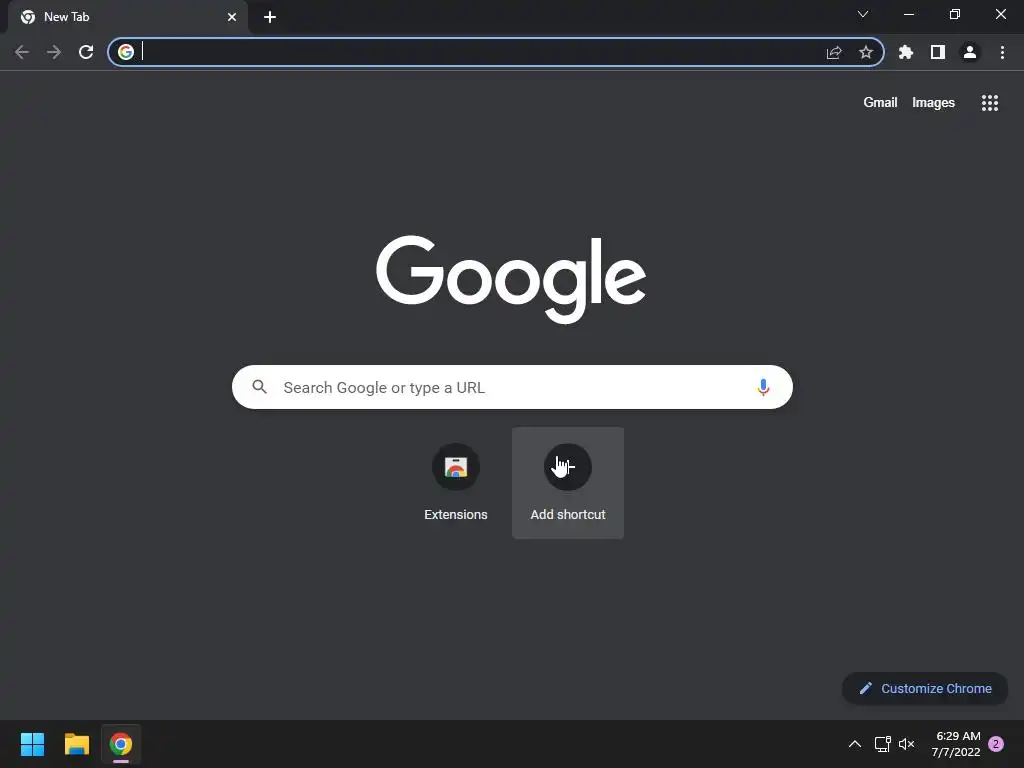The image size is (1024, 768).
Task: Start voice search with microphone icon
Action: (x=763, y=387)
